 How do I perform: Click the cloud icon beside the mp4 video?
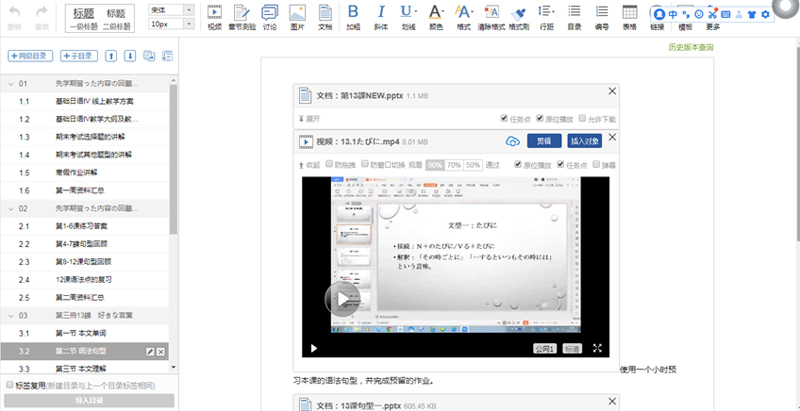pos(511,141)
